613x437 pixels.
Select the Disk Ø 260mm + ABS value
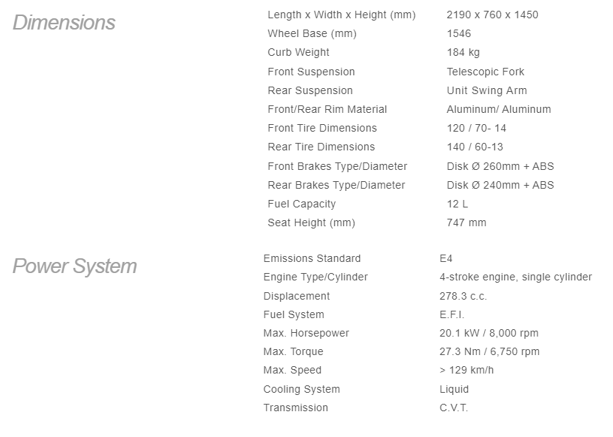coord(502,167)
